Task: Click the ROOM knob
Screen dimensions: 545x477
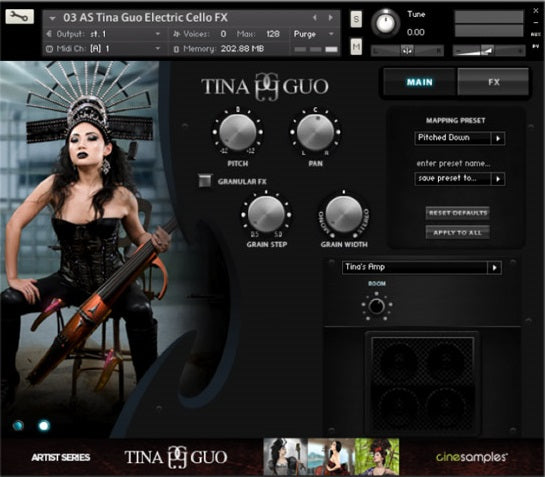Action: pos(376,306)
